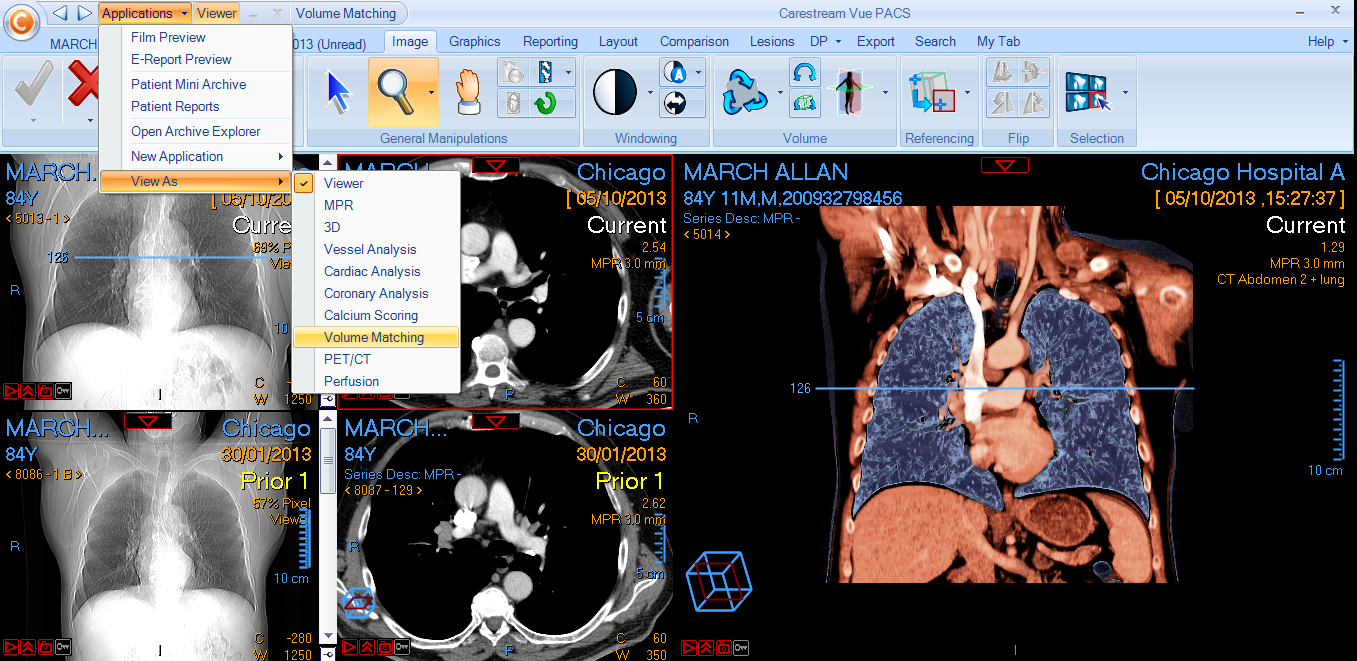
Task: Expand the magnifier tool dropdown arrow
Action: click(432, 93)
